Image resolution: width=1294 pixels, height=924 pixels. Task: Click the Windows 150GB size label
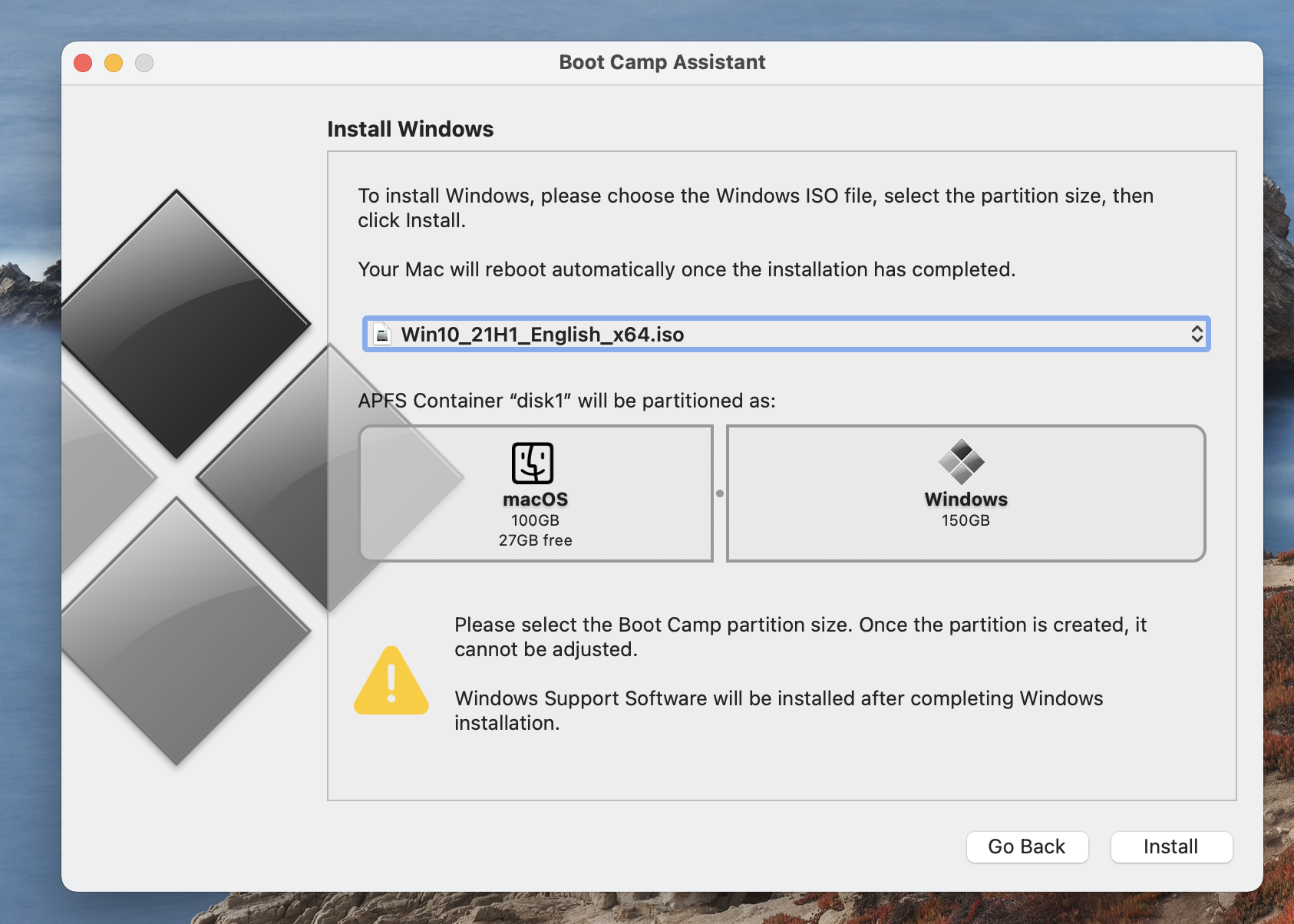966,520
